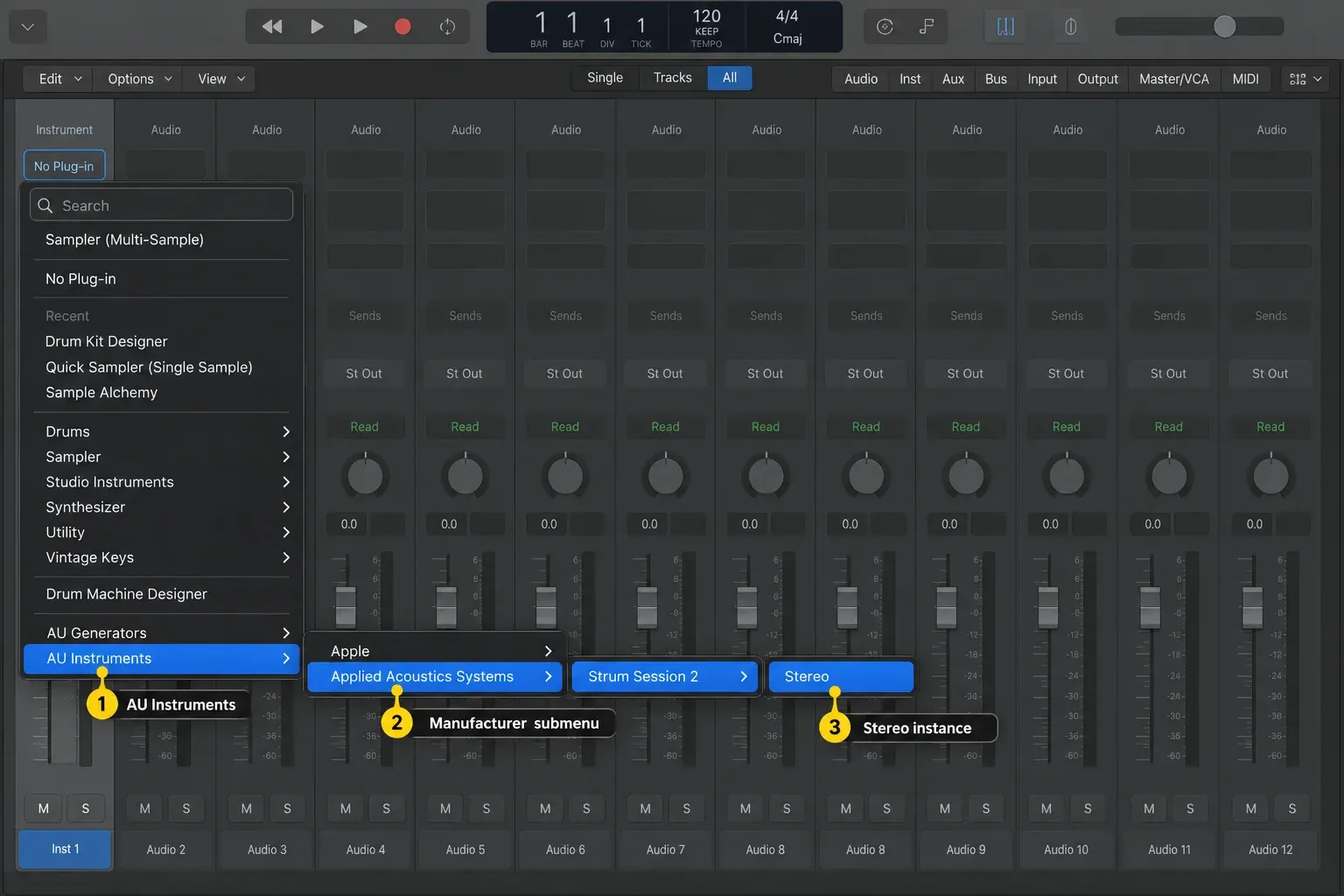
Task: Solo the Inst 1 channel strip
Action: click(85, 808)
